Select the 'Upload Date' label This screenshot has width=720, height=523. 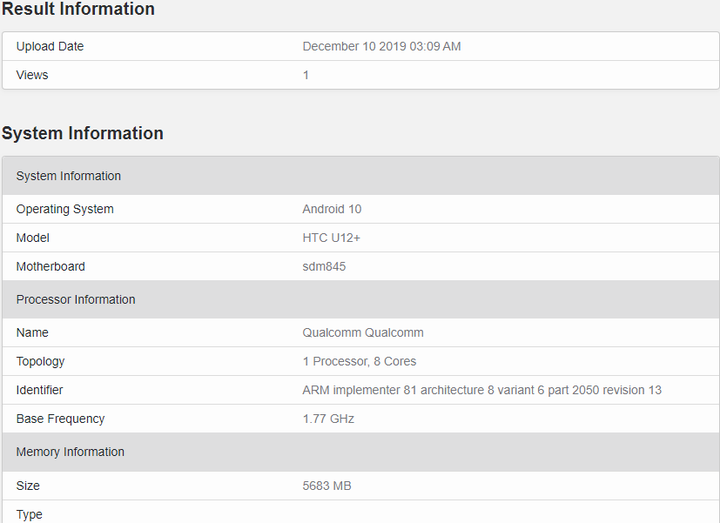pos(50,46)
